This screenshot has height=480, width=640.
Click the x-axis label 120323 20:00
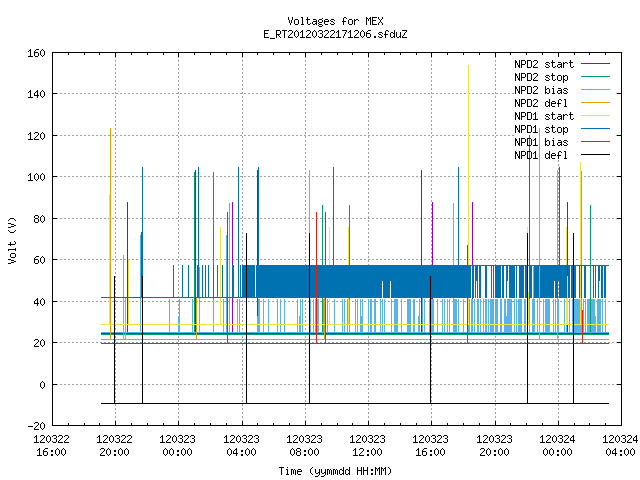tap(494, 446)
